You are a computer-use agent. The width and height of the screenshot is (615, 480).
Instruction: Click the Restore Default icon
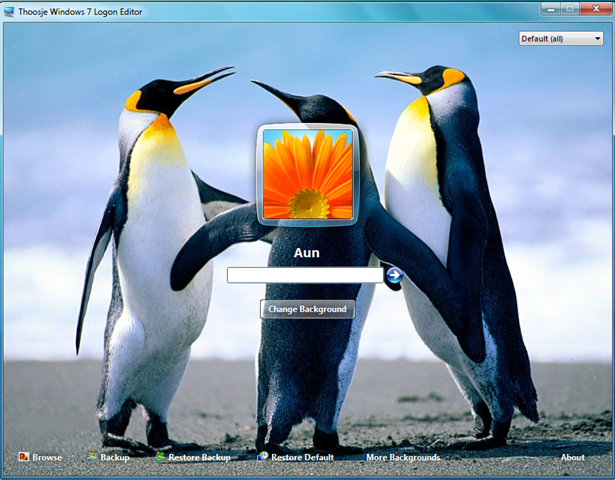[262, 456]
